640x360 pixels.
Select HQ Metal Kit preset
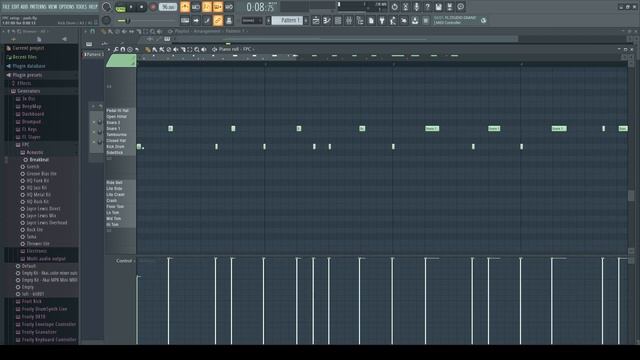click(38, 195)
